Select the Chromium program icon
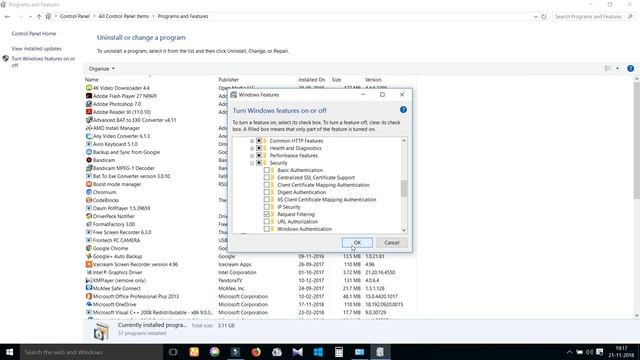Screen dimensions: 640x360 point(89,192)
